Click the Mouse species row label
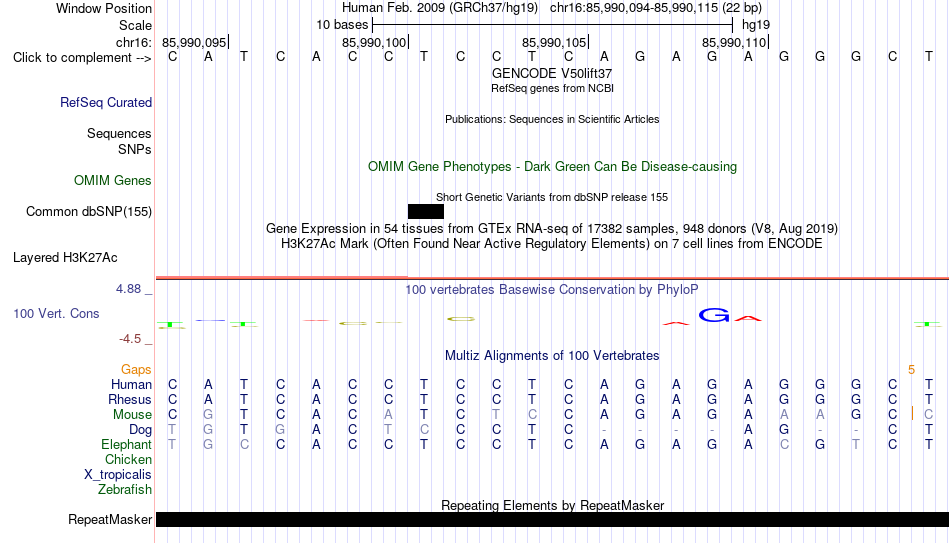Viewport: 950px width, 543px height. [132, 415]
